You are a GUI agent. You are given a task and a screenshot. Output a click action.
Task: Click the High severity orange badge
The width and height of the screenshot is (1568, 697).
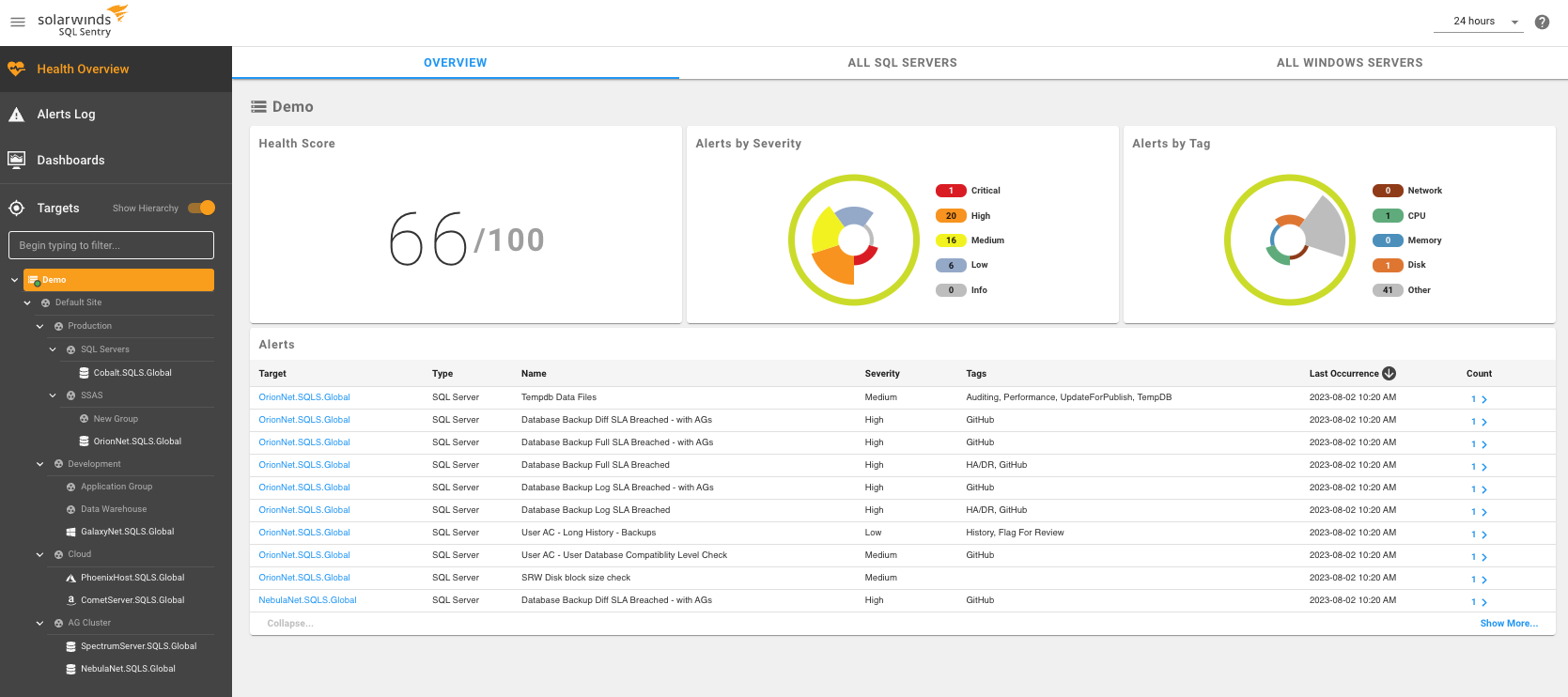[951, 216]
